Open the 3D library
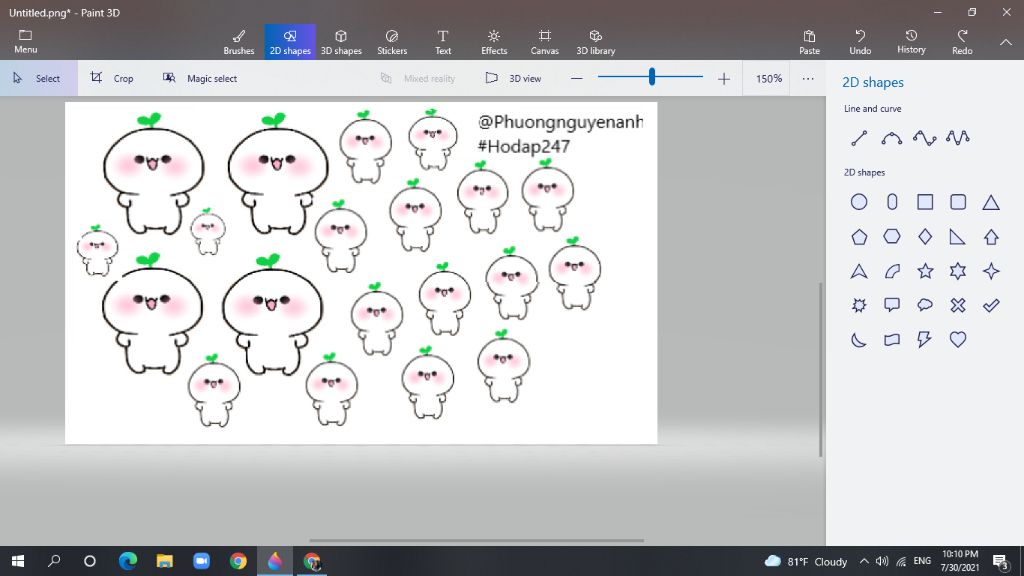1024x576 pixels. (x=596, y=42)
